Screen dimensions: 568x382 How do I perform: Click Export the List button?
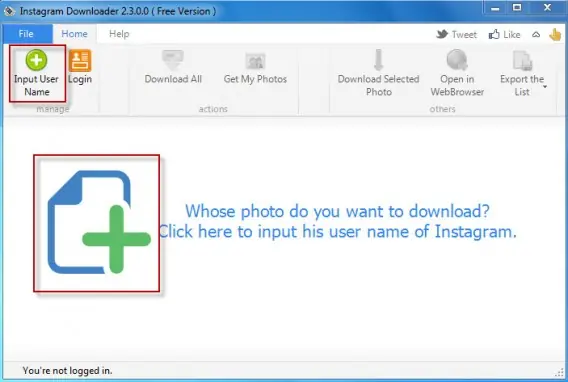(x=522, y=73)
